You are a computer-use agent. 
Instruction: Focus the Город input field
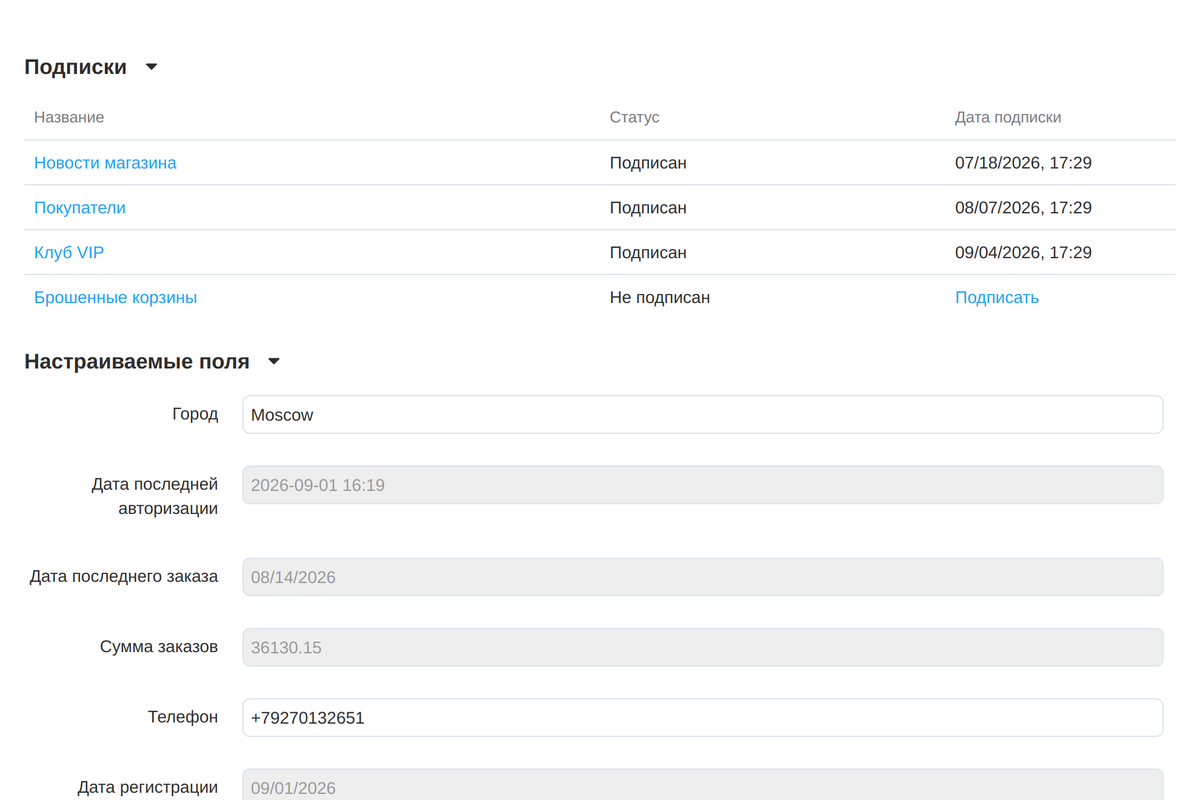(703, 415)
